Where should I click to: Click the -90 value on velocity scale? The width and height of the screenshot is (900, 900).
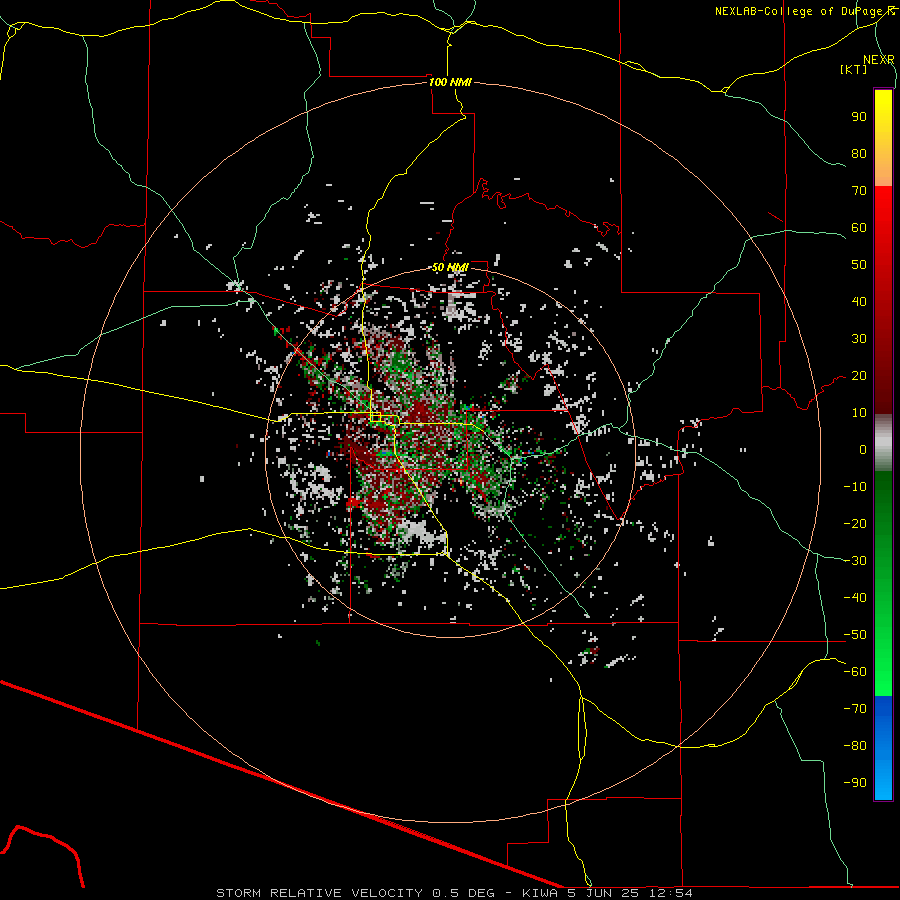pyautogui.click(x=855, y=783)
